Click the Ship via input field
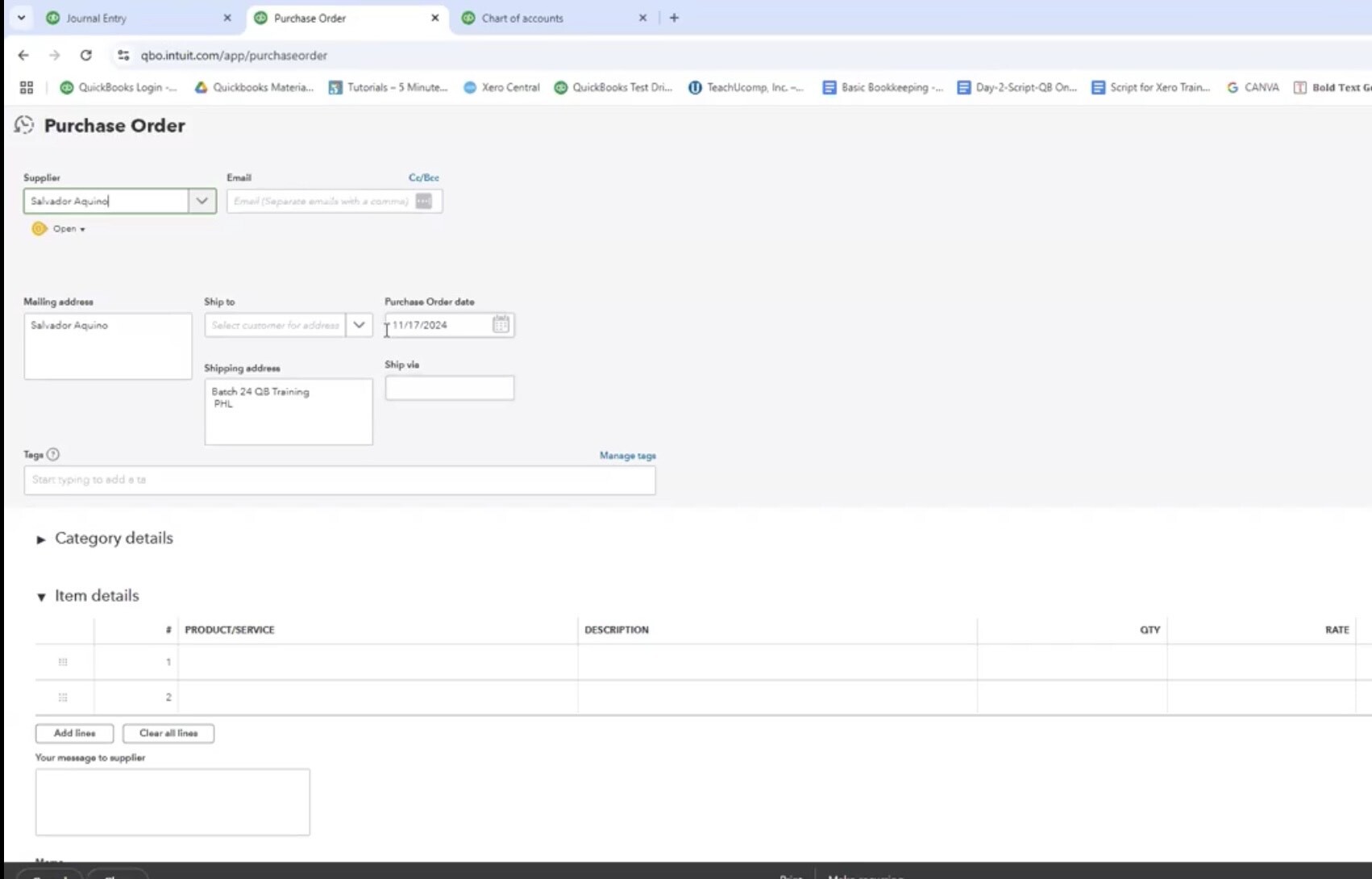The width and height of the screenshot is (1372, 879). click(450, 388)
